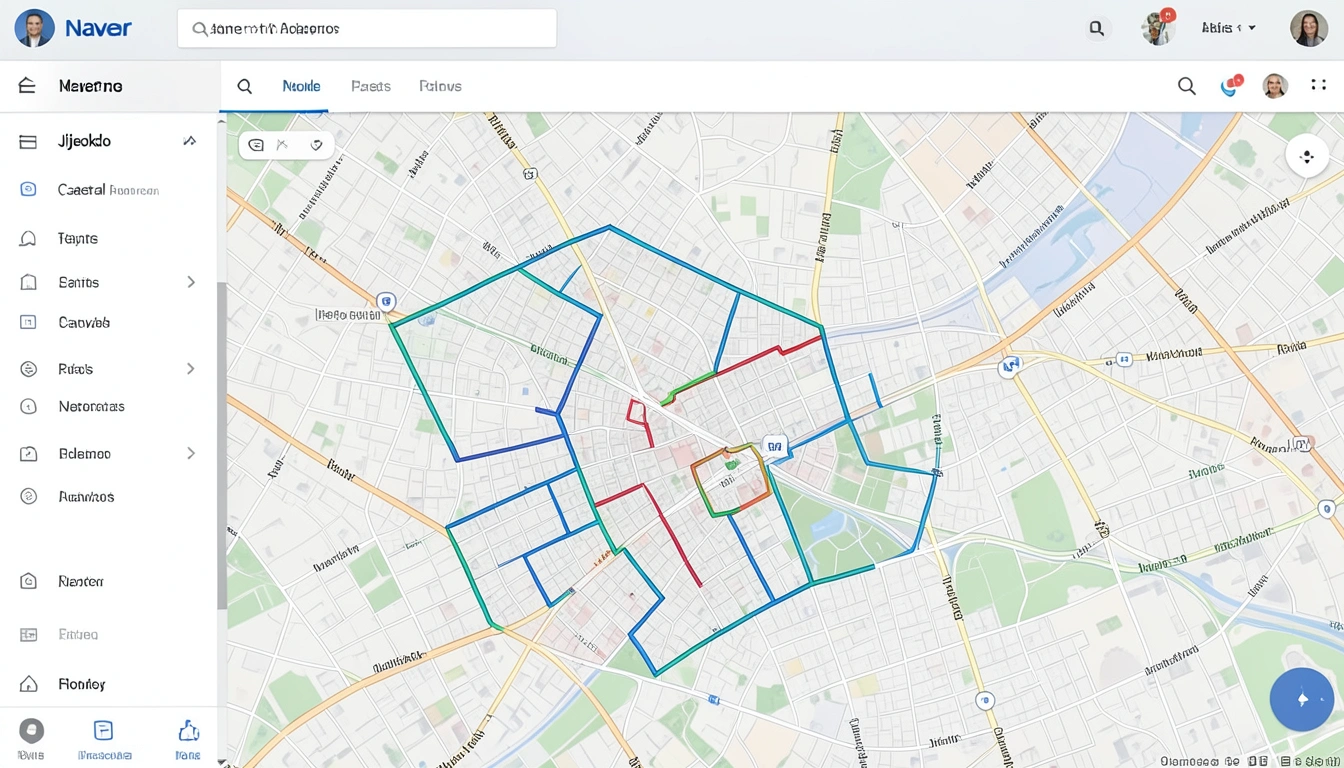Click the speech bubble icon in map toolbar
Viewport: 1344px width, 768px height.
coord(256,145)
